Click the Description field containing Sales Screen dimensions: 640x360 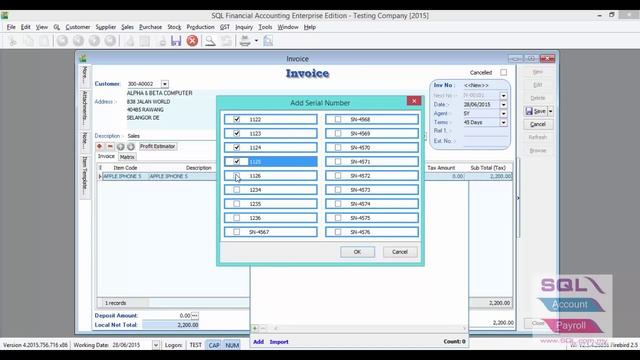tap(171, 136)
